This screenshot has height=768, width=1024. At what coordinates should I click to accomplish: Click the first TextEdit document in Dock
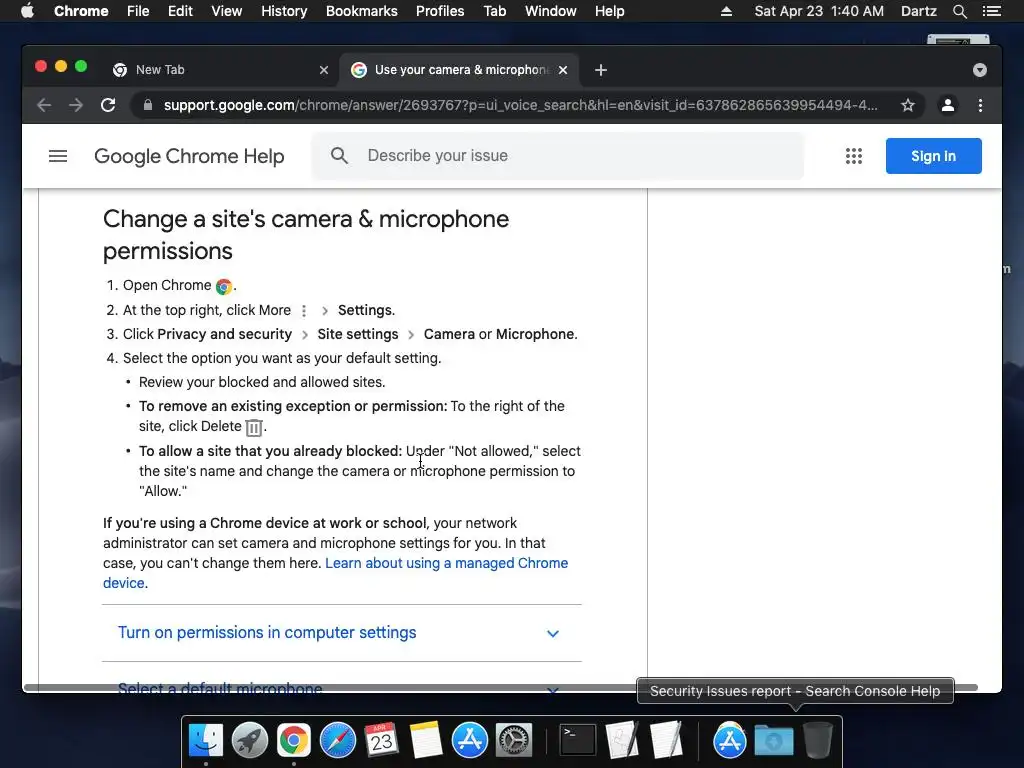[622, 741]
